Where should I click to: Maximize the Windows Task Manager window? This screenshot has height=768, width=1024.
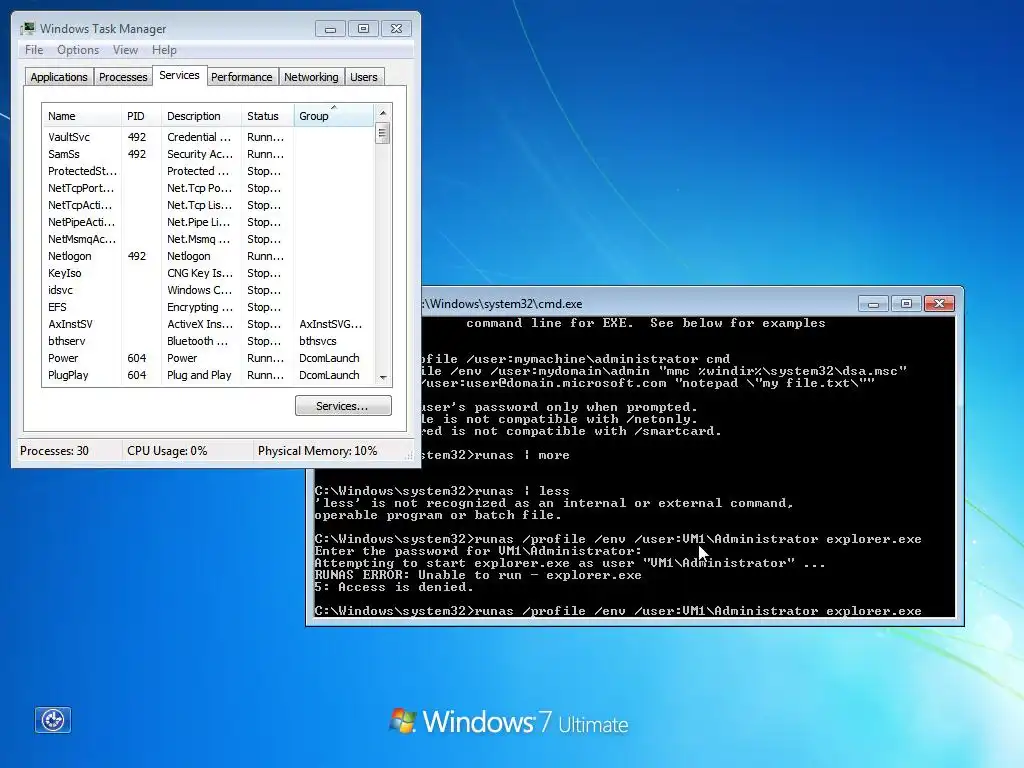[x=363, y=29]
